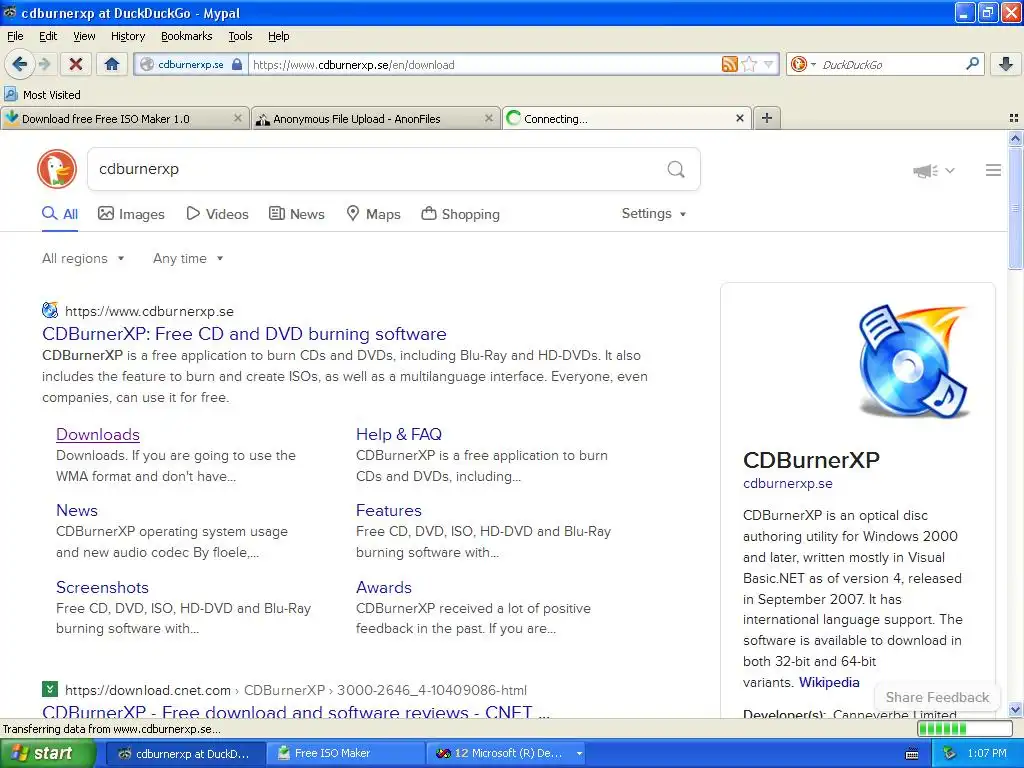Stop page loading with the red X button
1024x768 pixels.
coord(76,64)
